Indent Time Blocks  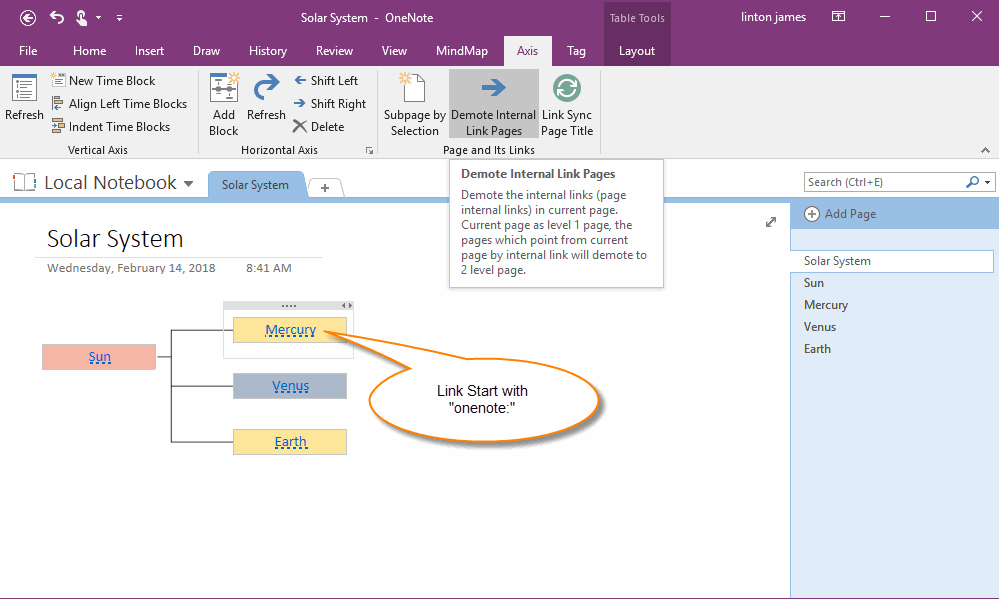[111, 127]
